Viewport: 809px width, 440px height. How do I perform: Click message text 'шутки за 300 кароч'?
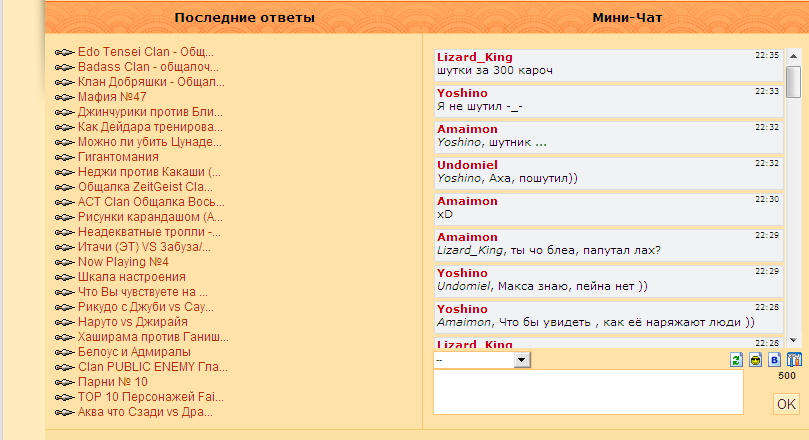click(495, 71)
